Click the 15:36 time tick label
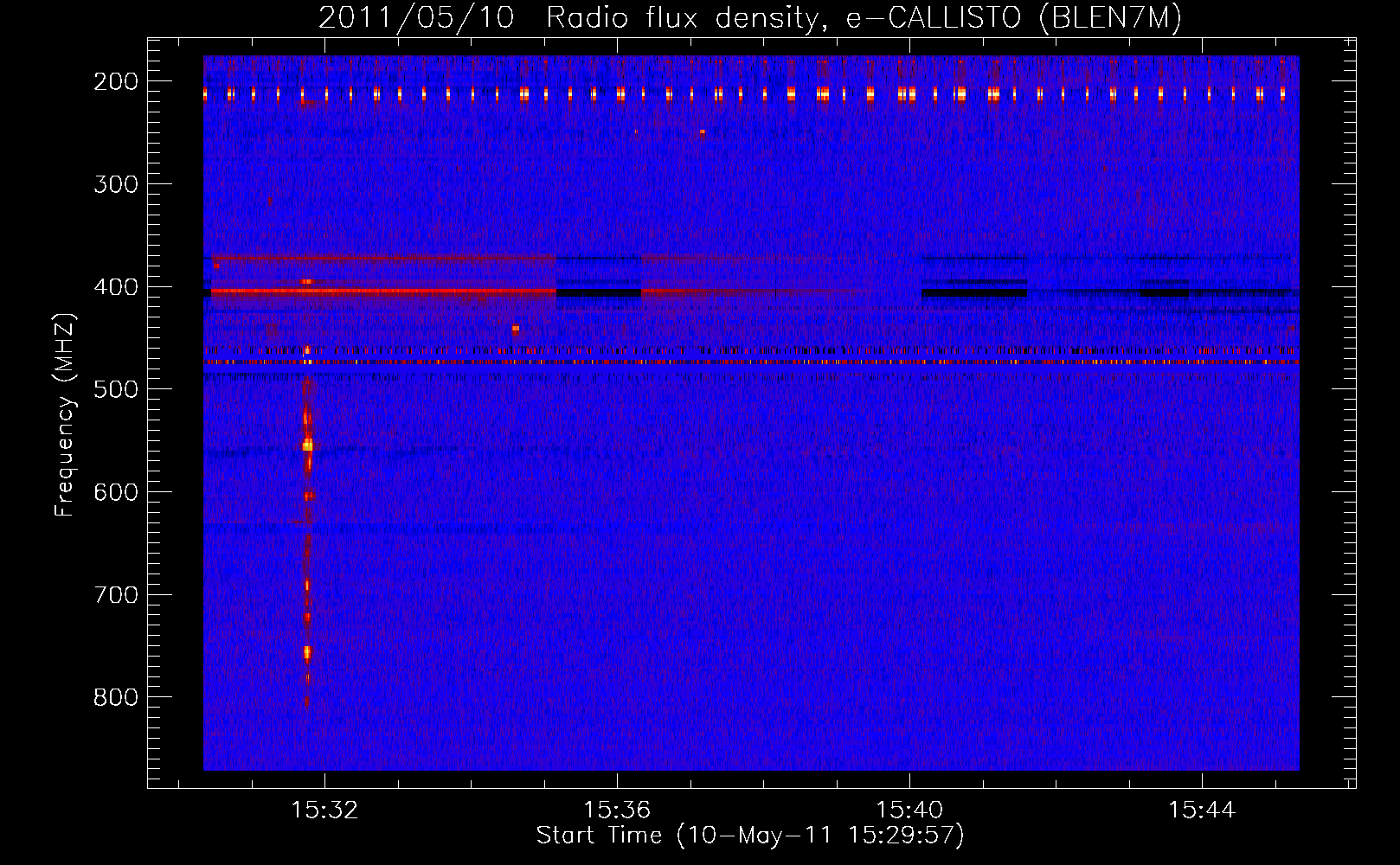 tap(617, 810)
